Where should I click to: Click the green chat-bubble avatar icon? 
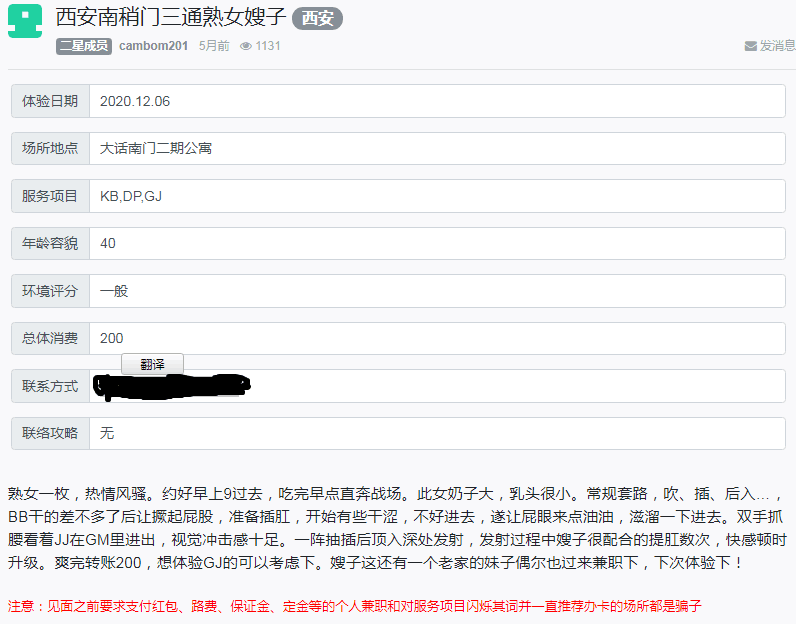(25, 21)
